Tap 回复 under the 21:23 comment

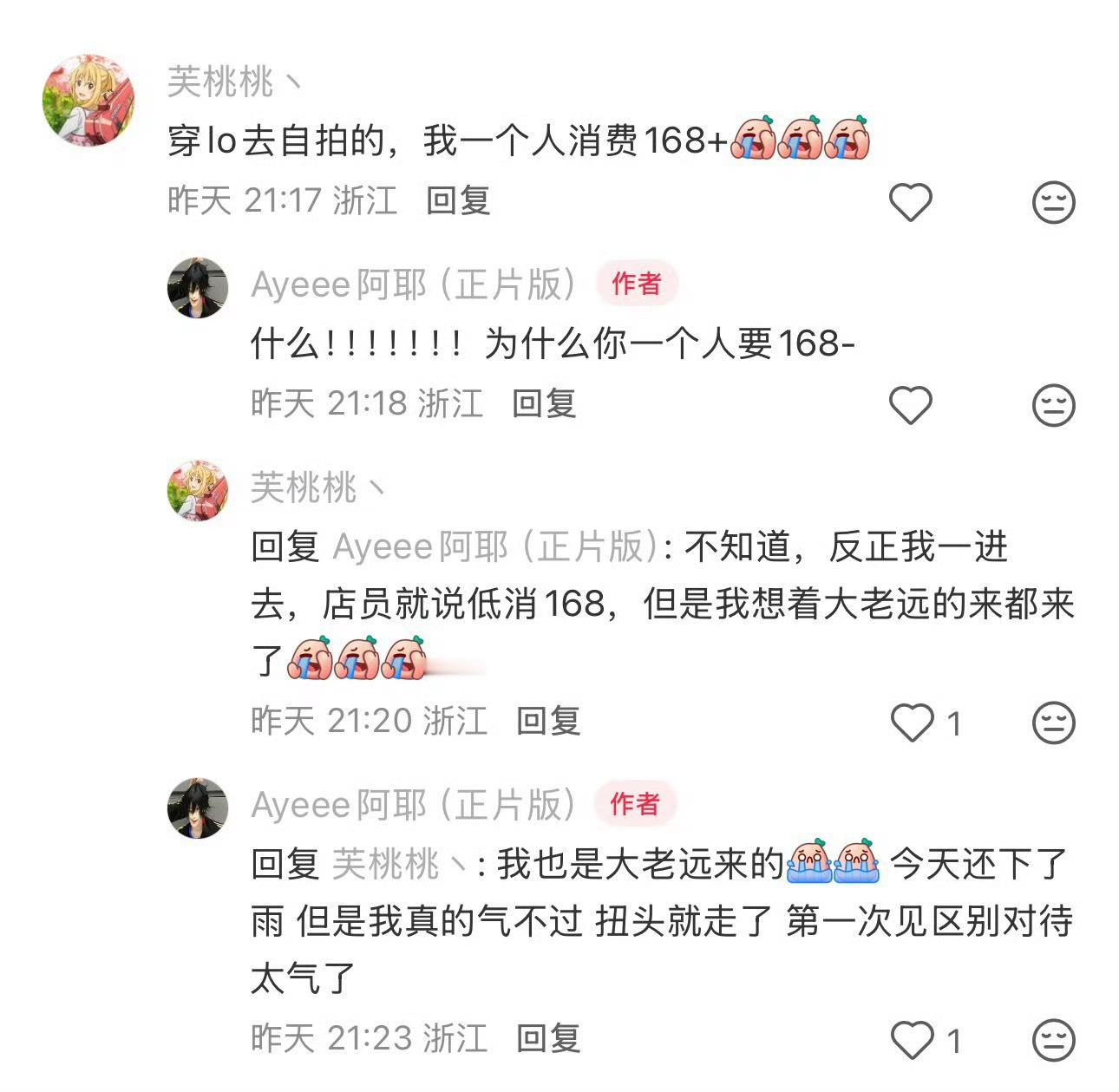(x=548, y=1038)
